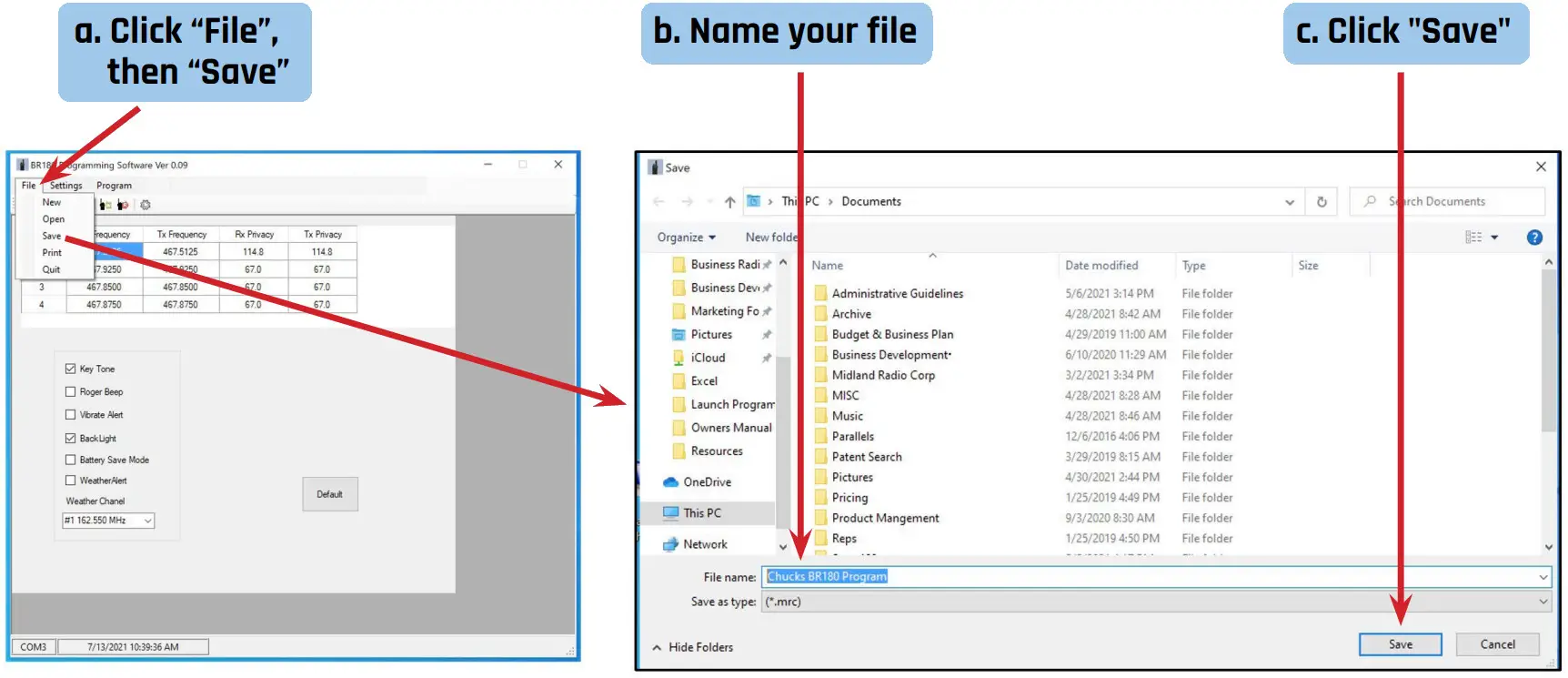Open the File menu
This screenshot has width=1568, height=678.
click(29, 186)
